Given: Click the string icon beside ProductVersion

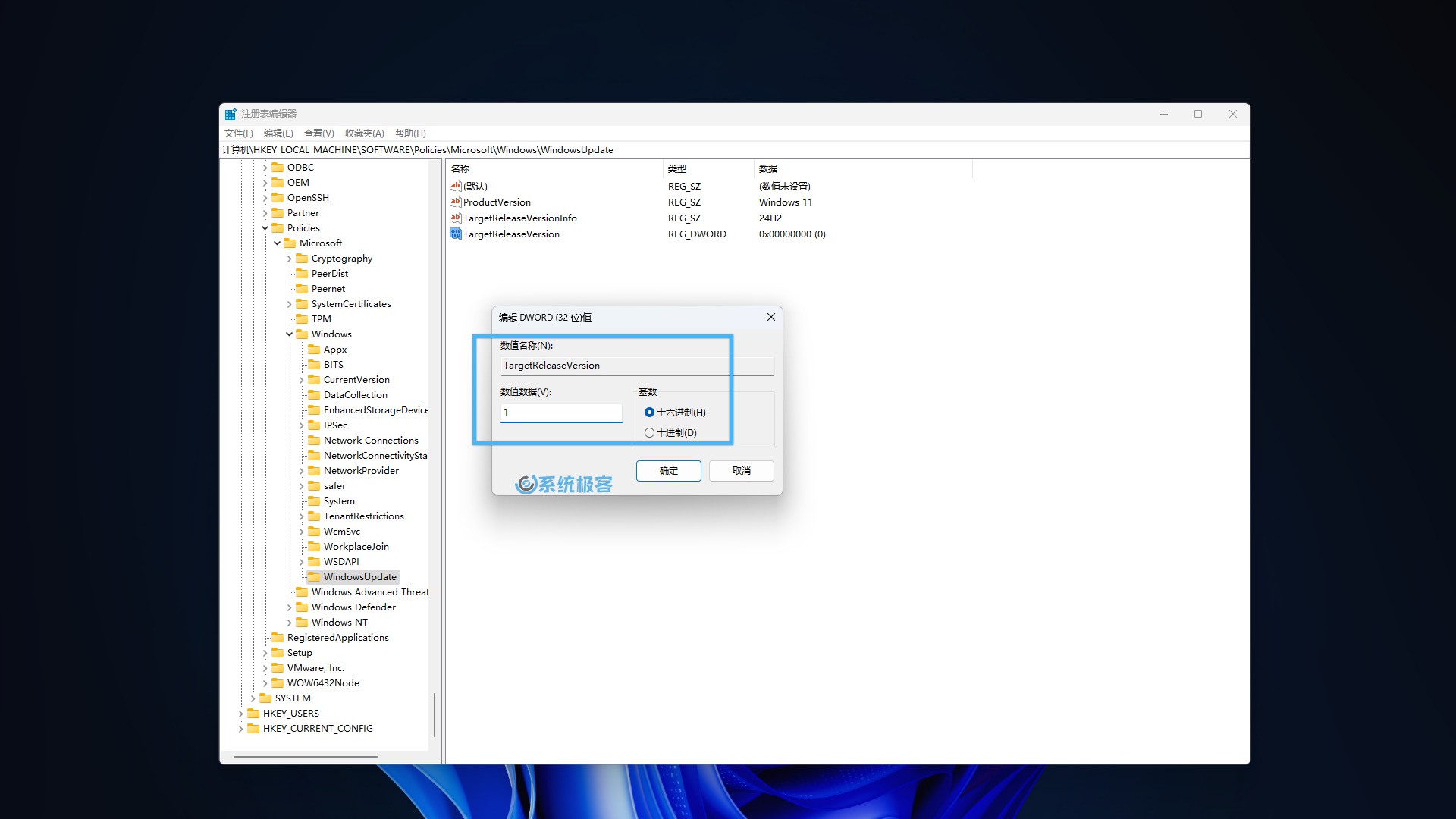Looking at the screenshot, I should pyautogui.click(x=455, y=202).
